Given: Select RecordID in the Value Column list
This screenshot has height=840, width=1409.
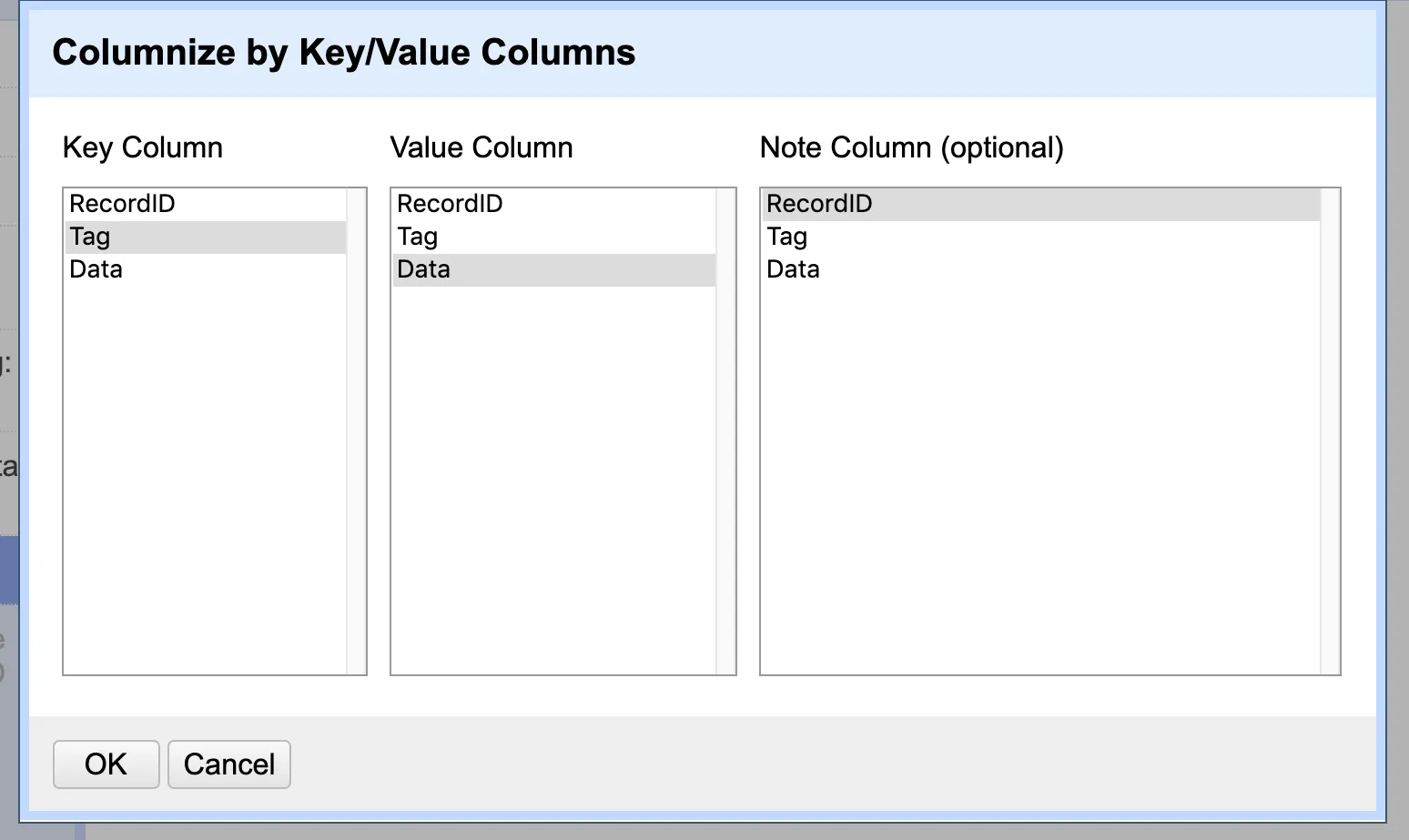Looking at the screenshot, I should click(x=450, y=204).
